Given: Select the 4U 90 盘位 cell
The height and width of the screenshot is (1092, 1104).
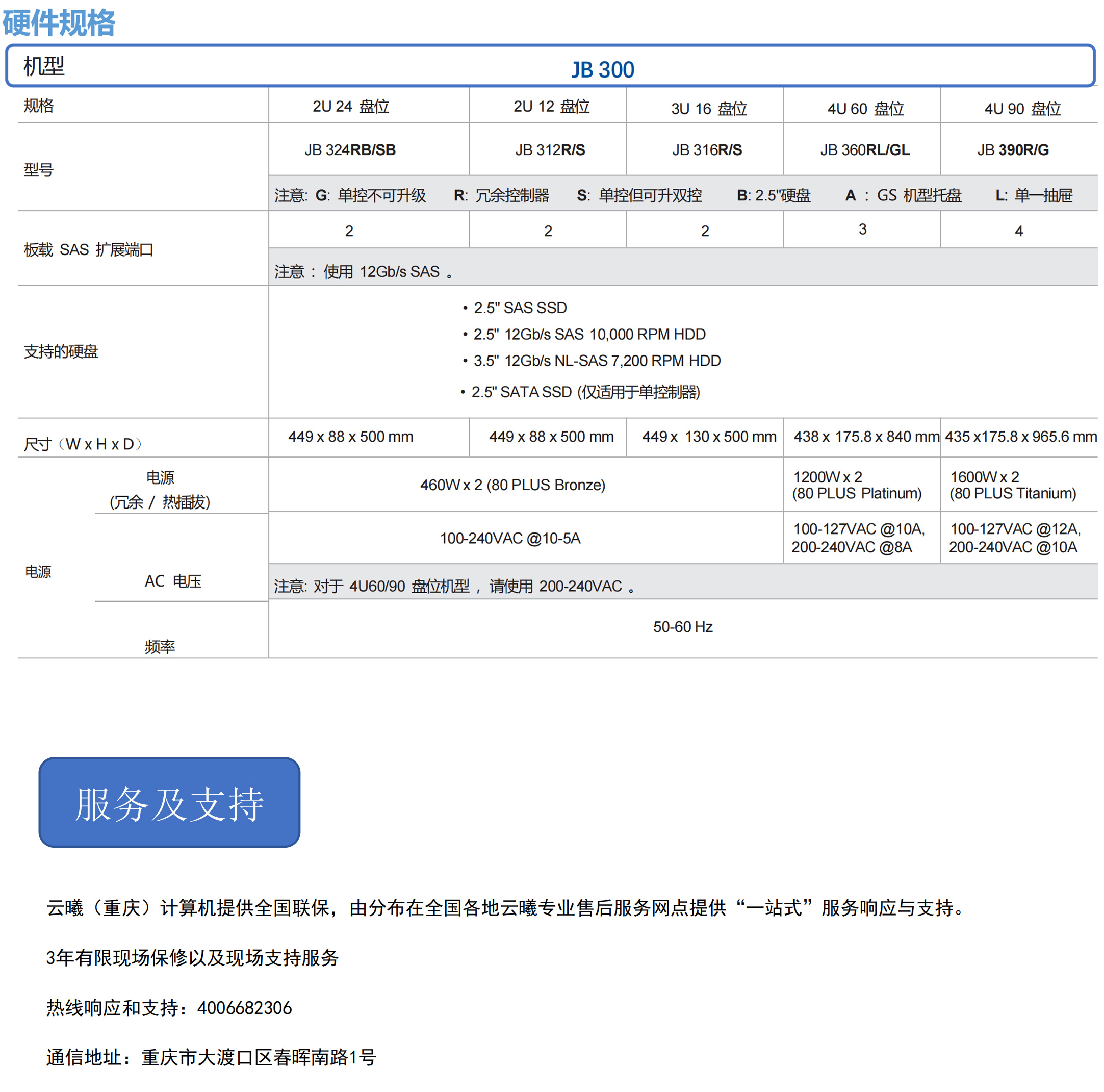Looking at the screenshot, I should (1022, 109).
